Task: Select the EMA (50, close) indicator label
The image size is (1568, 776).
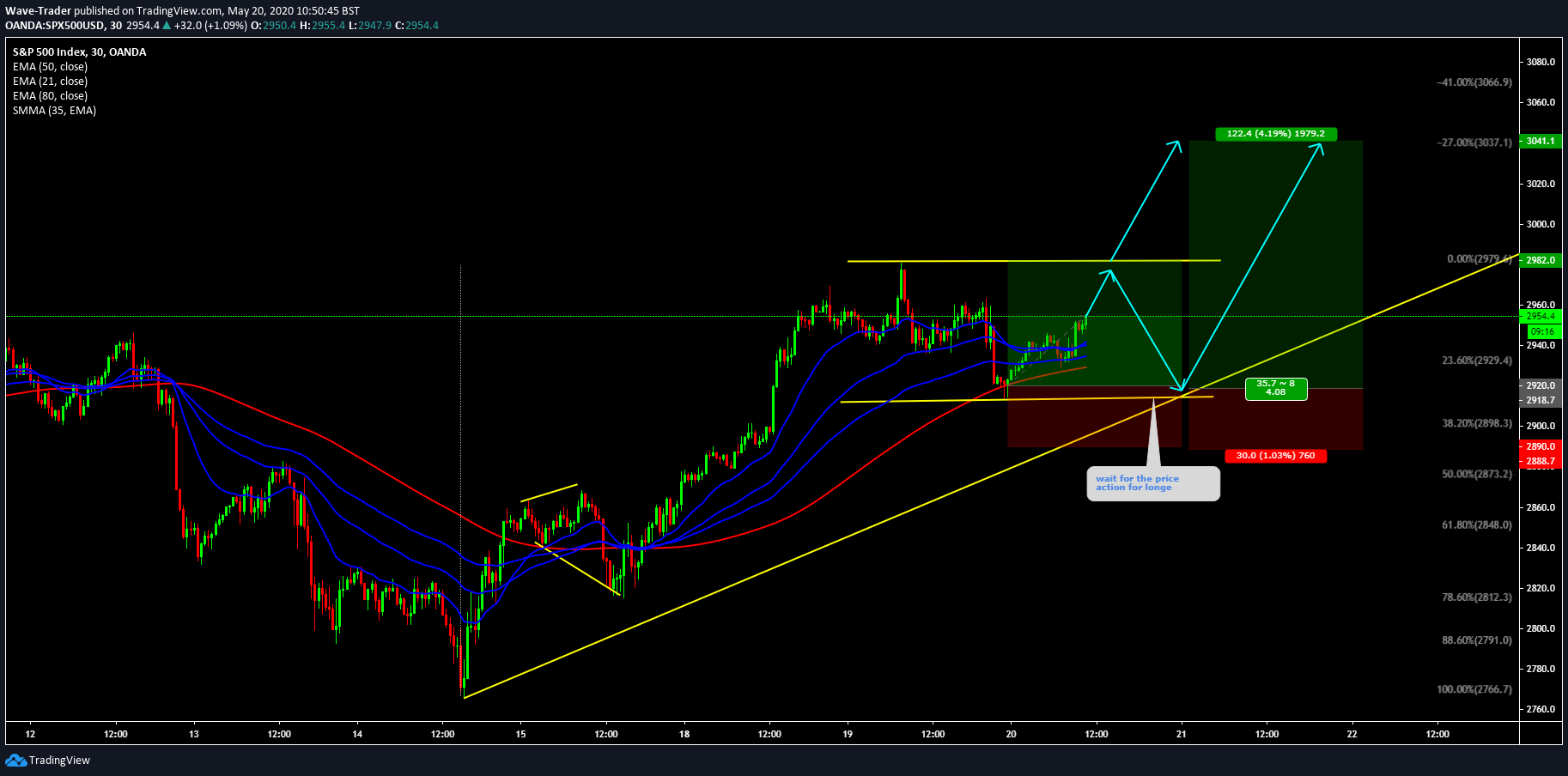Action: click(x=50, y=67)
